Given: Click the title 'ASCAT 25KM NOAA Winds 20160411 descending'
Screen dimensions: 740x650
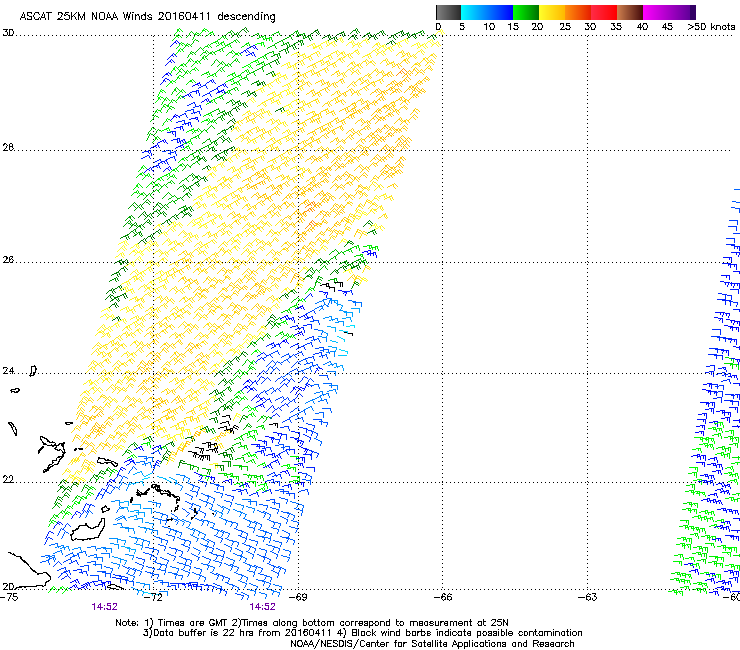Looking at the screenshot, I should (x=147, y=16).
